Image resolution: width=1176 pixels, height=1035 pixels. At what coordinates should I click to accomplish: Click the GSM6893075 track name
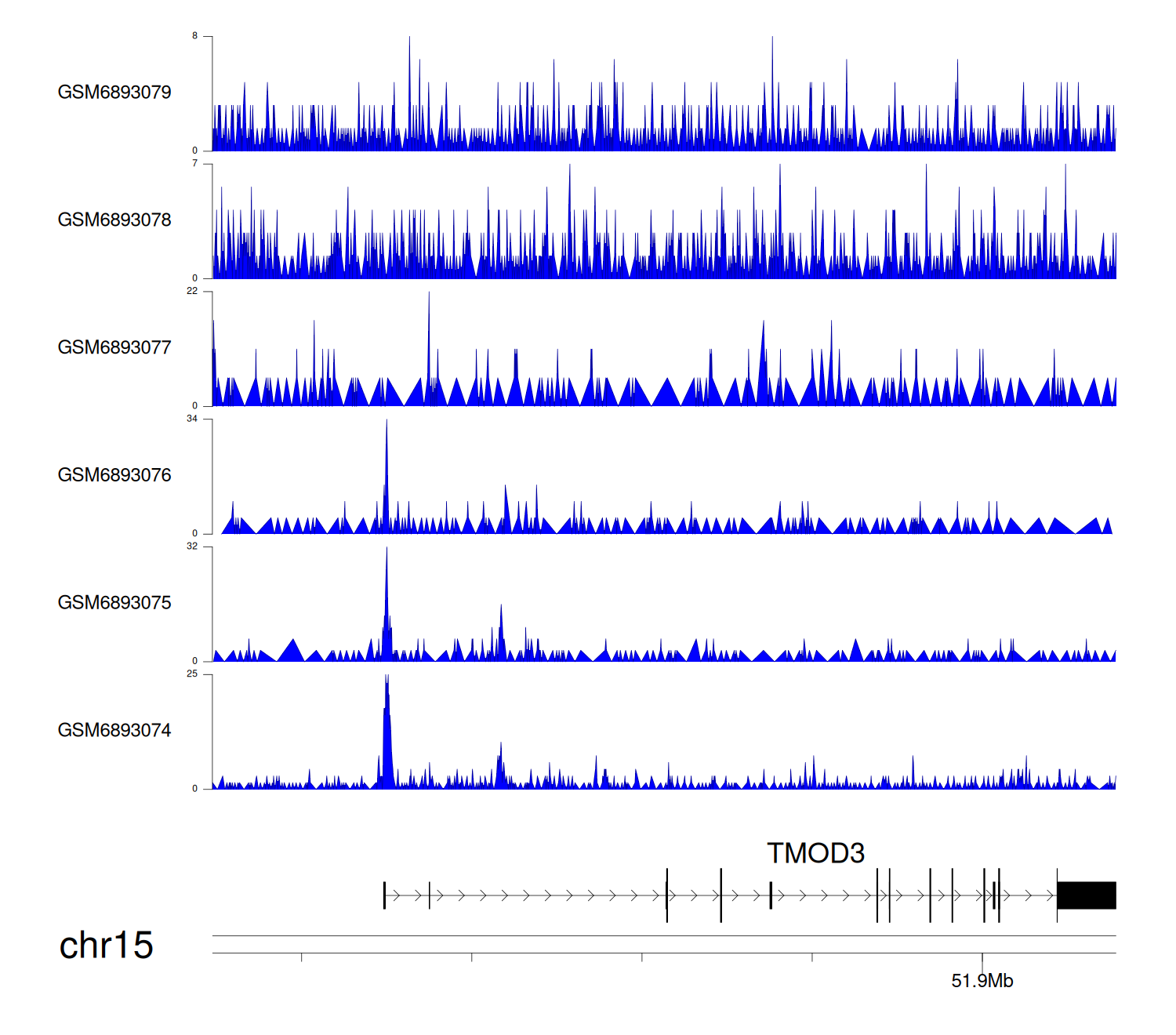point(114,603)
